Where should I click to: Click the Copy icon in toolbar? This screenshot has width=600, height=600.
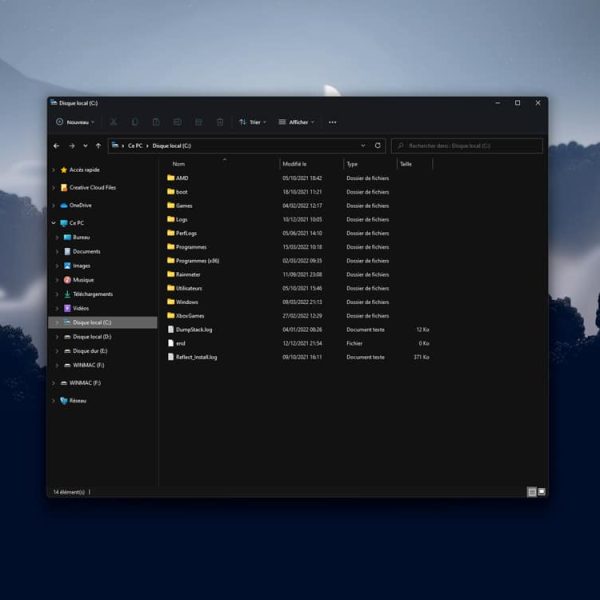135,122
